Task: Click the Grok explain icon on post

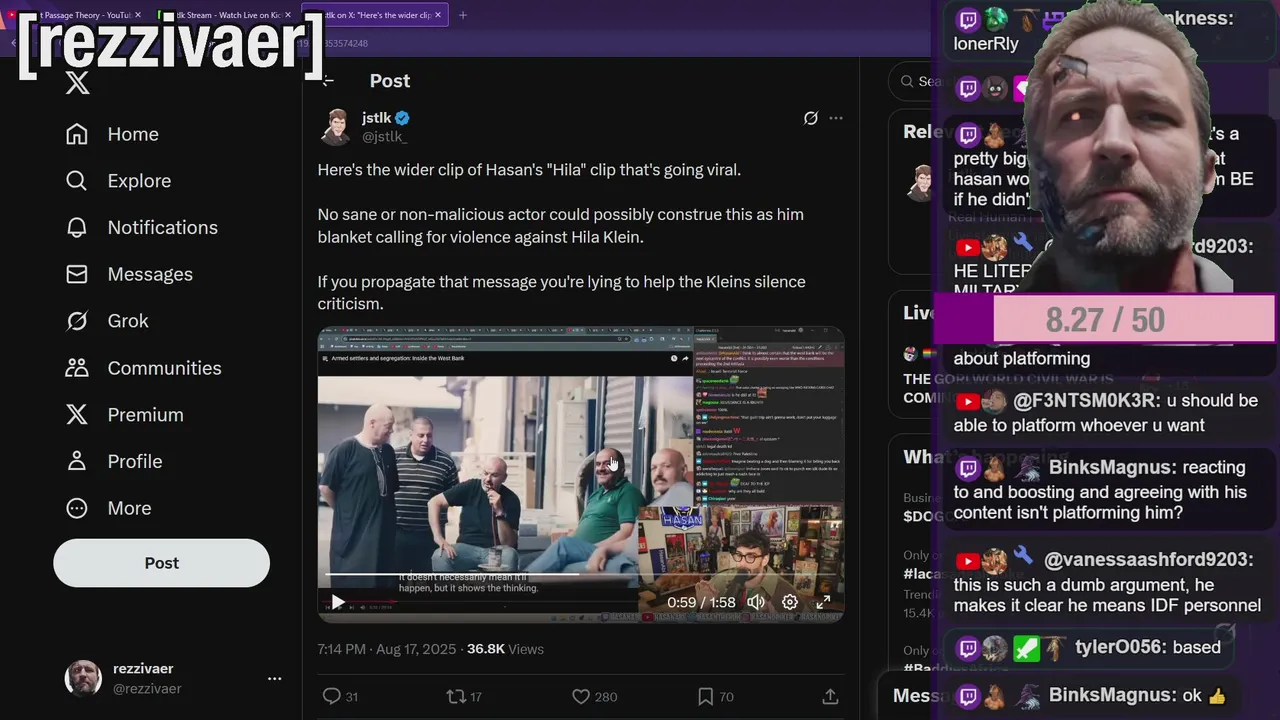Action: 811,118
